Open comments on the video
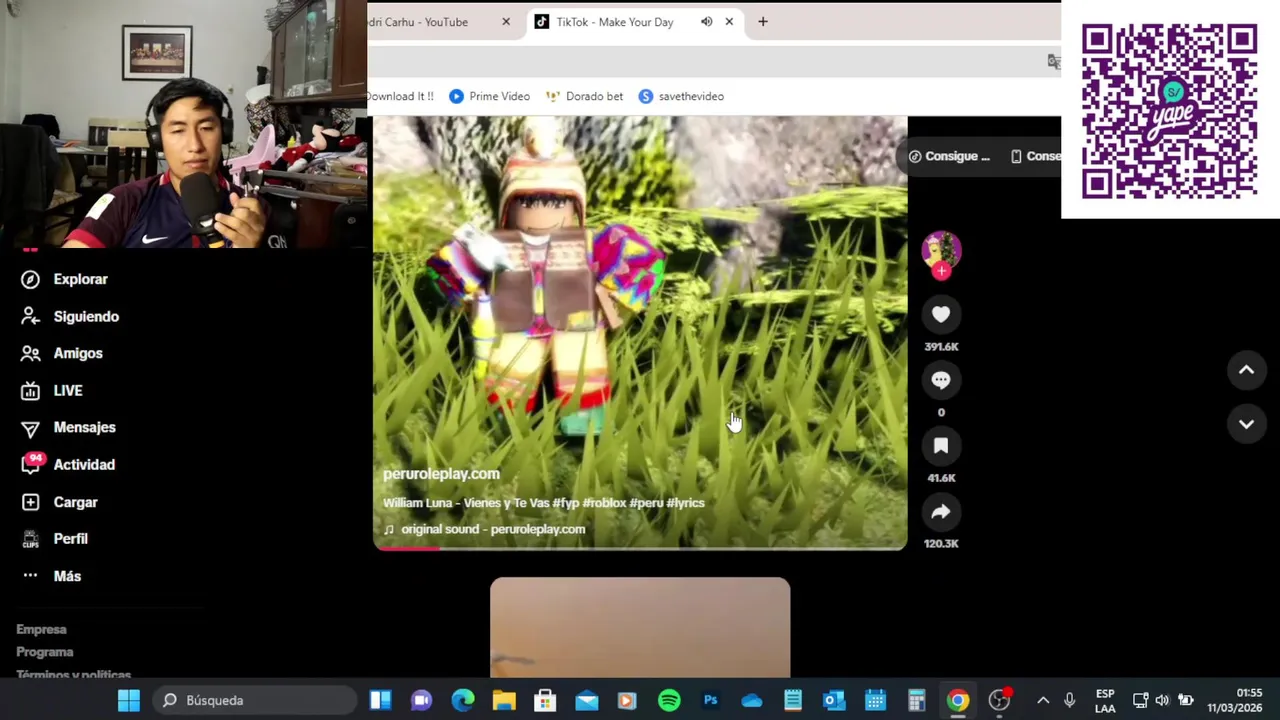This screenshot has height=720, width=1280. click(x=941, y=380)
